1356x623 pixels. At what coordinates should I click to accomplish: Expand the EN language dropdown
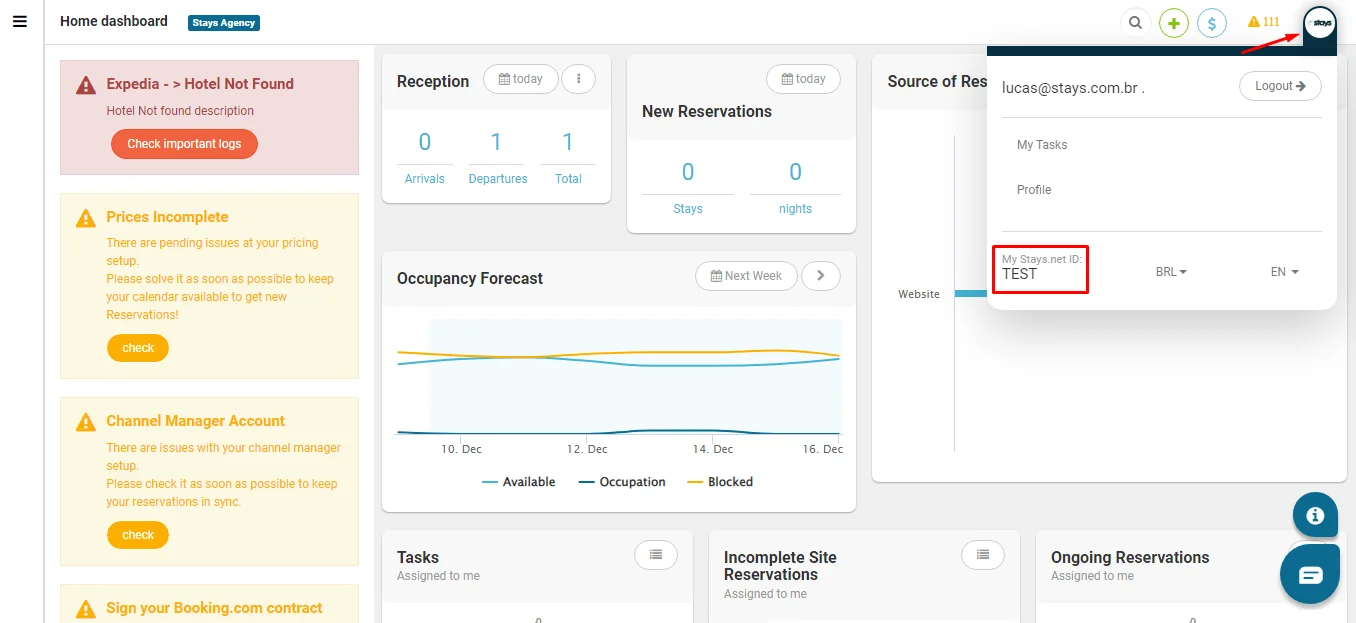click(x=1285, y=272)
